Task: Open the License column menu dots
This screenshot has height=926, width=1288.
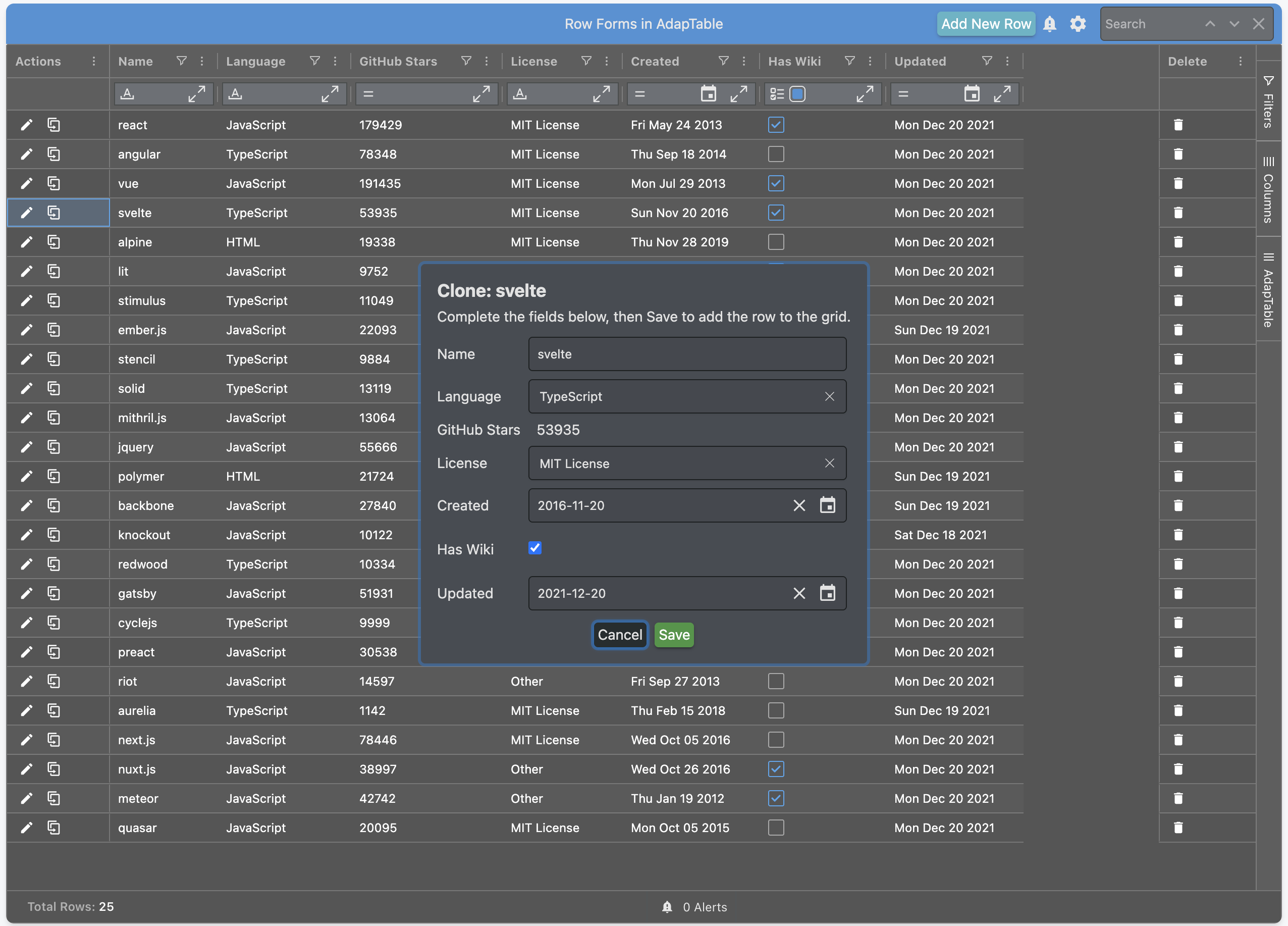Action: point(607,61)
